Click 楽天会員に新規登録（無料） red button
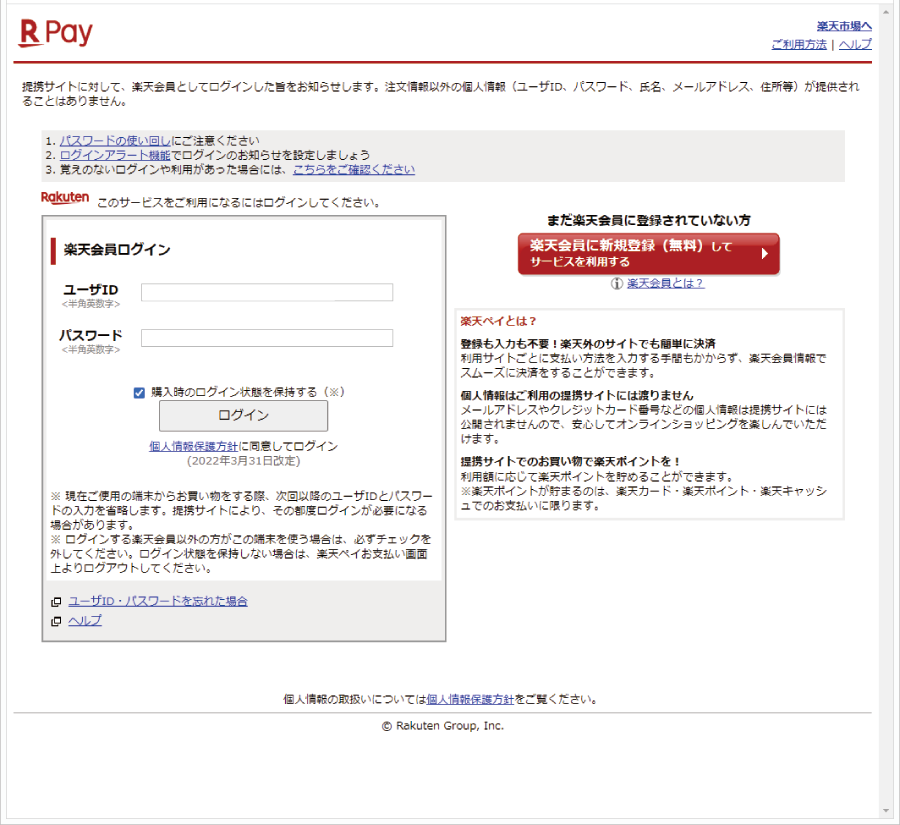 (649, 254)
